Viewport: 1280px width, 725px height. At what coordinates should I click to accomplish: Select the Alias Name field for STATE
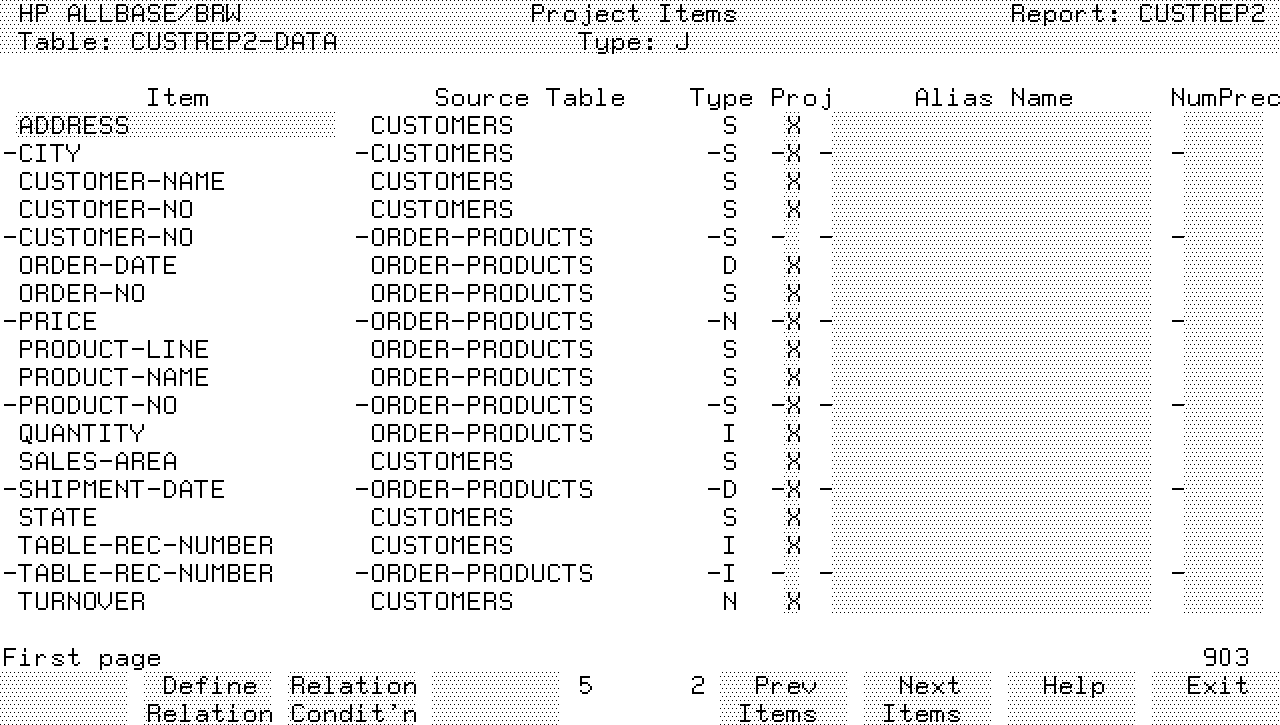[990, 518]
